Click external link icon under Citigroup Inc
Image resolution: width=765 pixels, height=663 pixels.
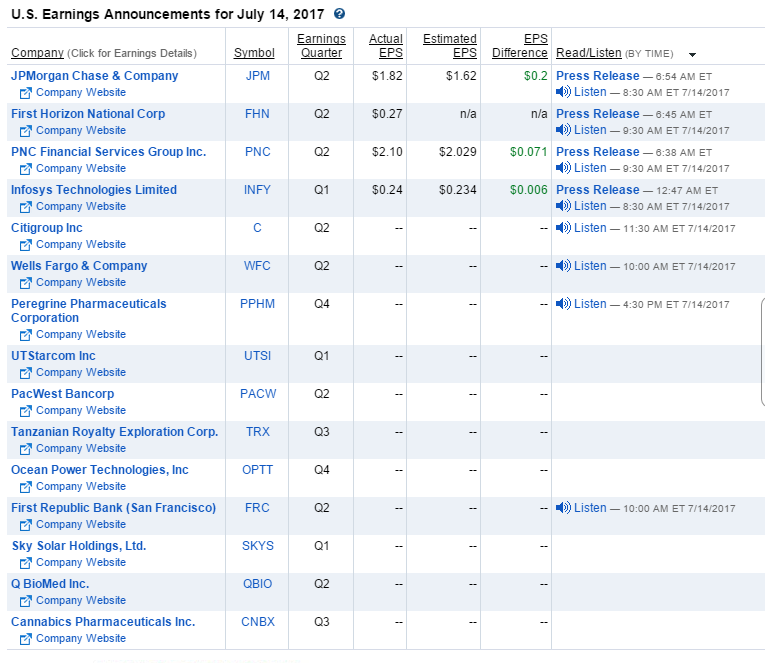tap(25, 245)
